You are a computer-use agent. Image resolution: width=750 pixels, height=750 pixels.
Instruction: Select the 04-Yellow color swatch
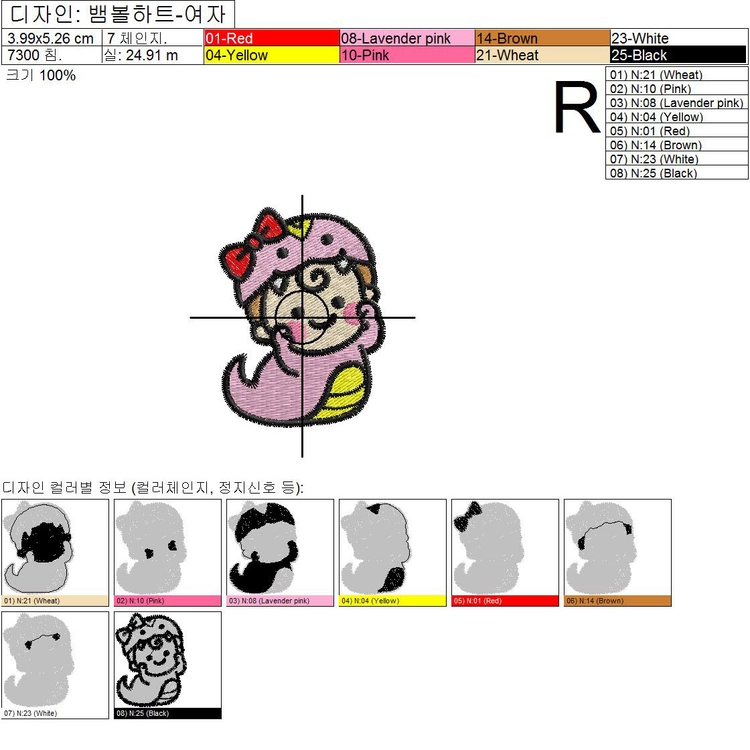[x=272, y=55]
